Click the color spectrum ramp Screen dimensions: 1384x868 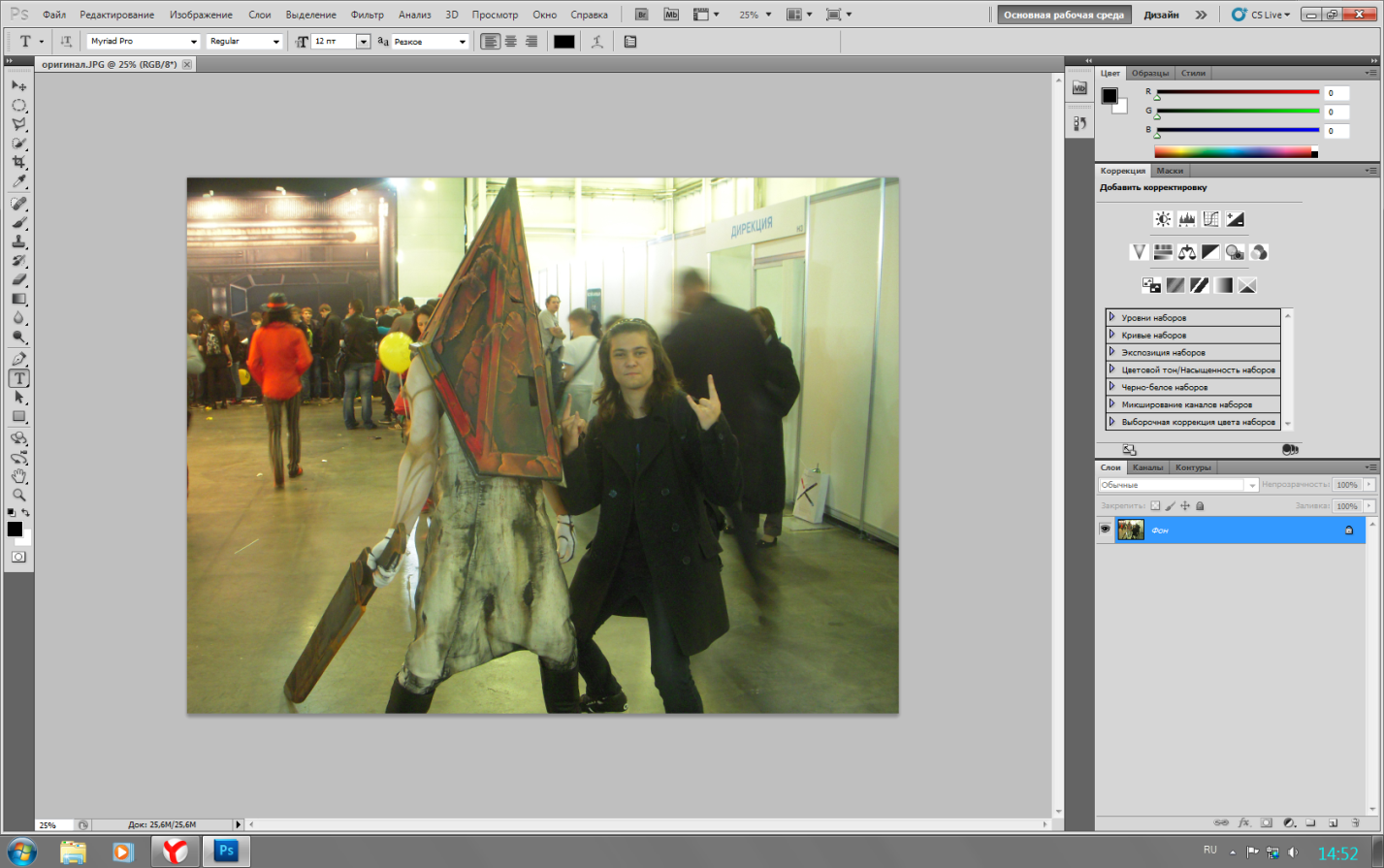pos(1237,152)
